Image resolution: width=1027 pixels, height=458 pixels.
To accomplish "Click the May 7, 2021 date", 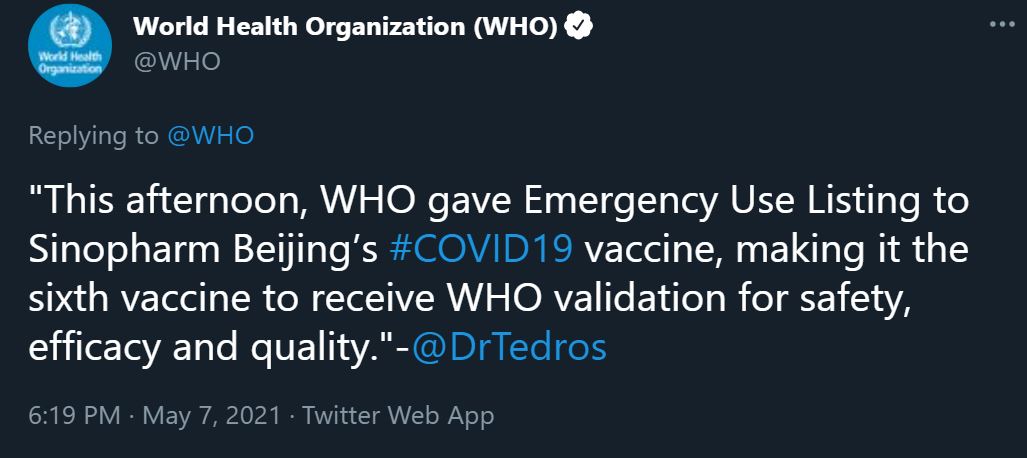I will [x=211, y=416].
